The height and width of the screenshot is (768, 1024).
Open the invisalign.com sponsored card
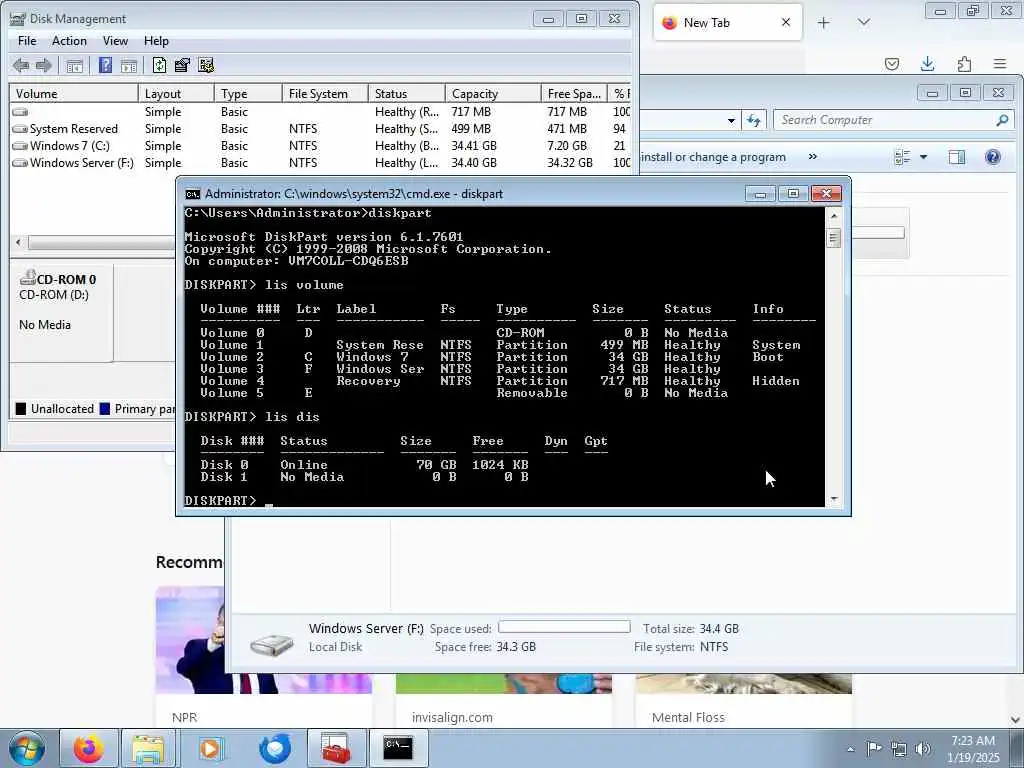pyautogui.click(x=504, y=701)
